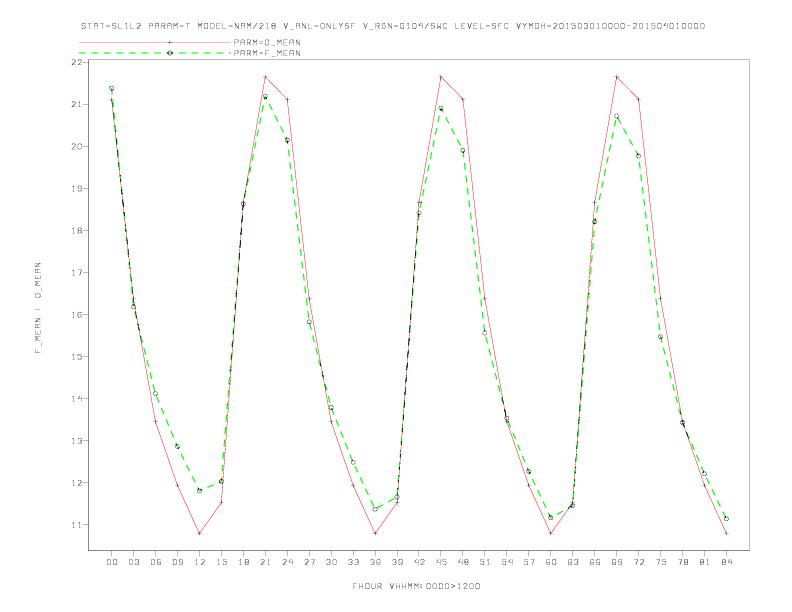This screenshot has width=792, height=612.
Task: Click y-axis tick label 17
Action: tap(77, 272)
